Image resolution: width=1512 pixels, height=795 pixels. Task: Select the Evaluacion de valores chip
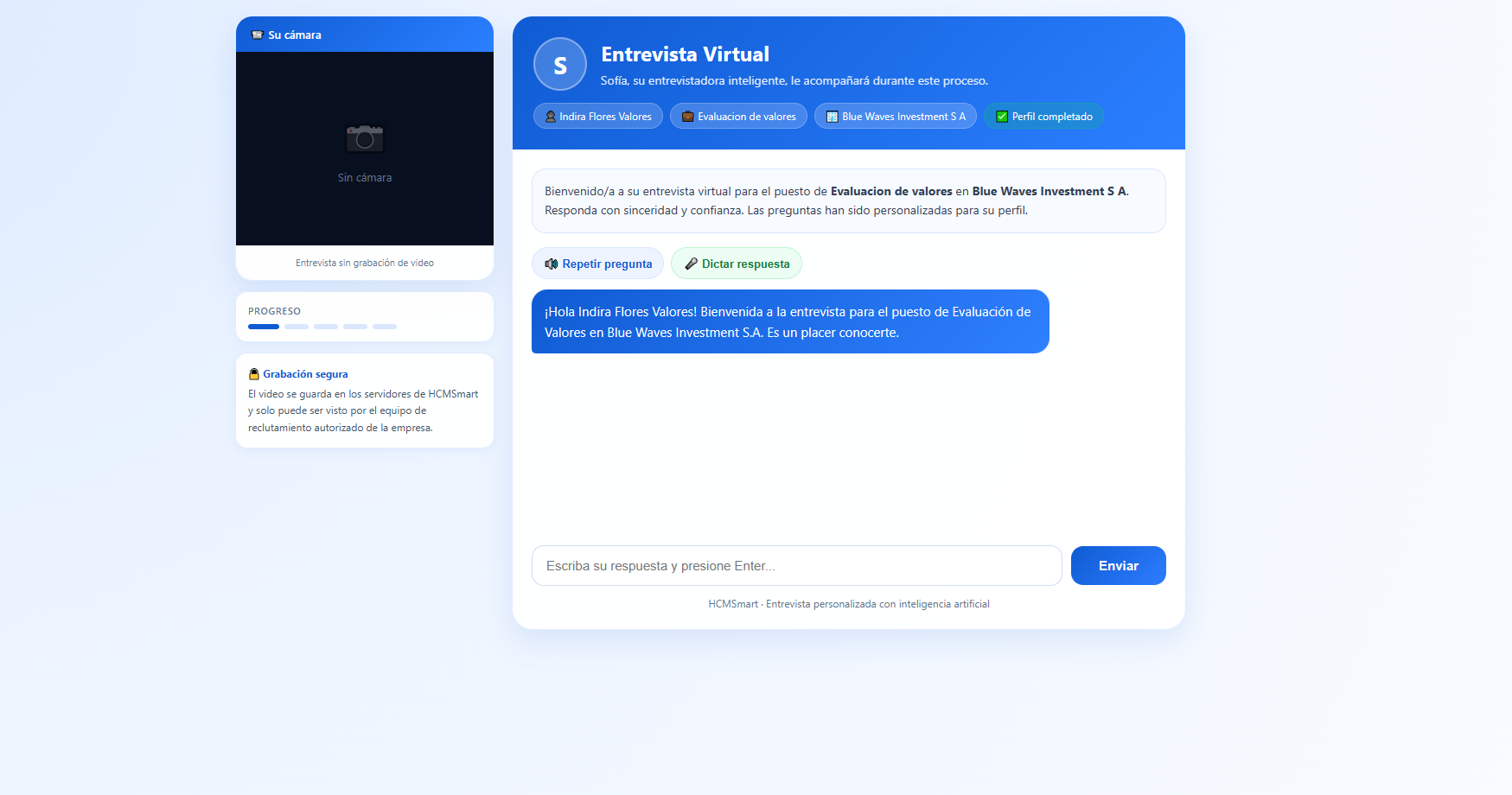point(738,116)
